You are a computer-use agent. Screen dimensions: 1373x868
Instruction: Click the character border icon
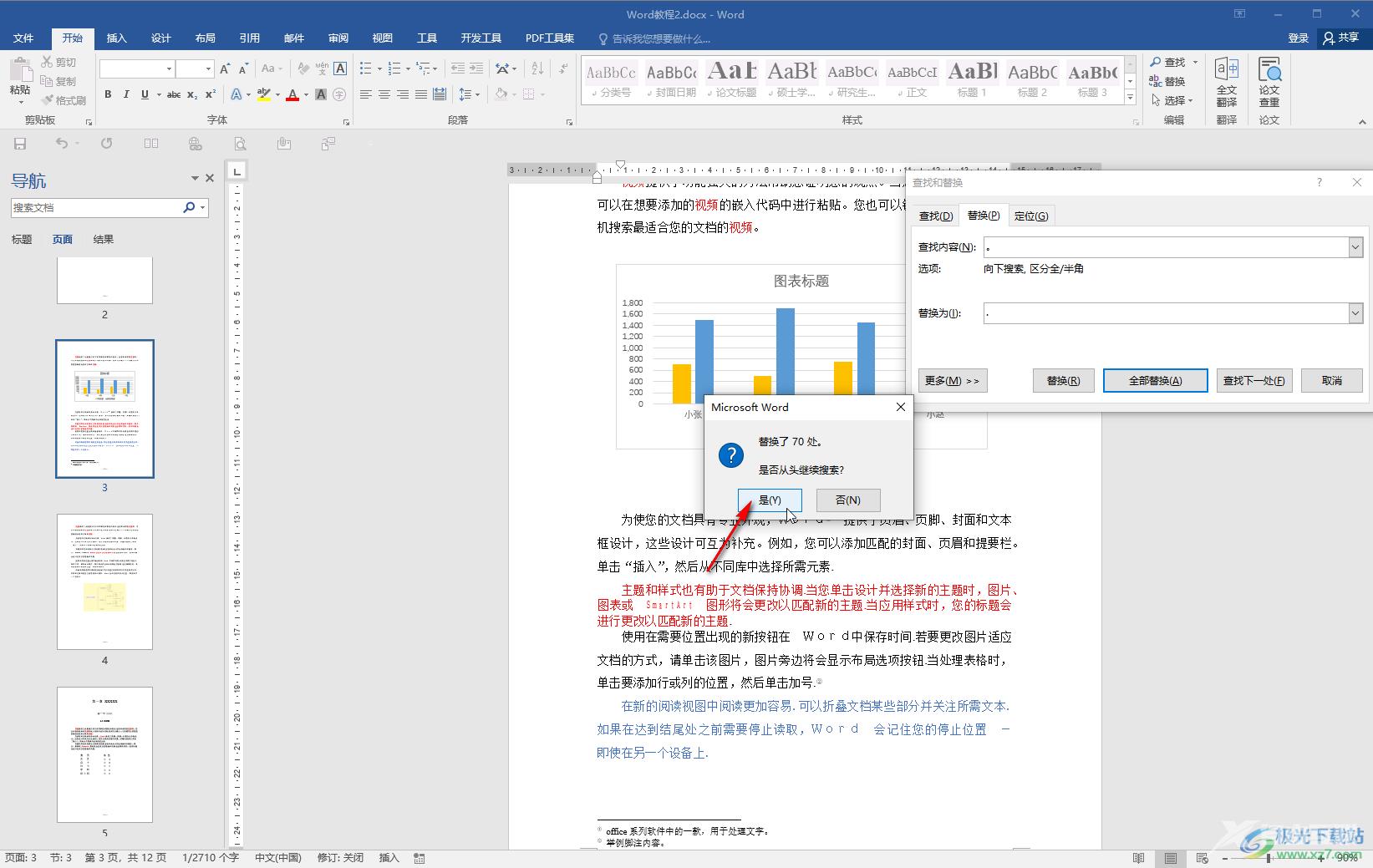tap(340, 69)
